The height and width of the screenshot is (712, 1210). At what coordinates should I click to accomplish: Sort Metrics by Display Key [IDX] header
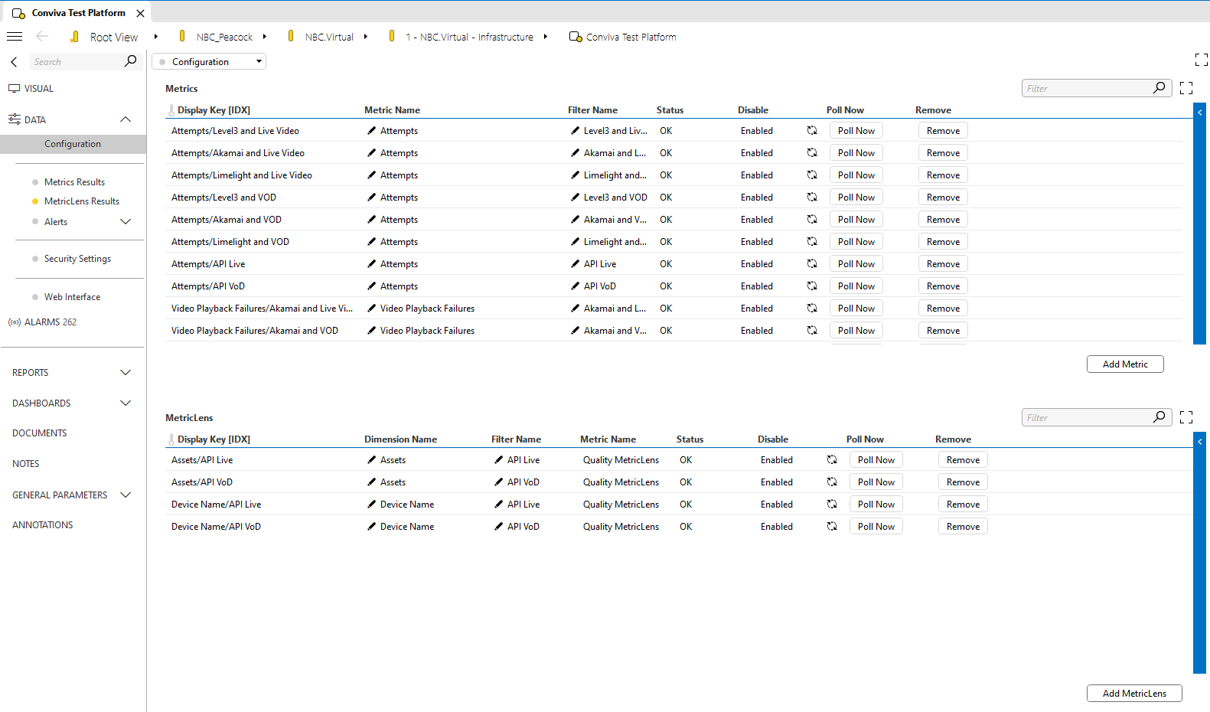(213, 110)
